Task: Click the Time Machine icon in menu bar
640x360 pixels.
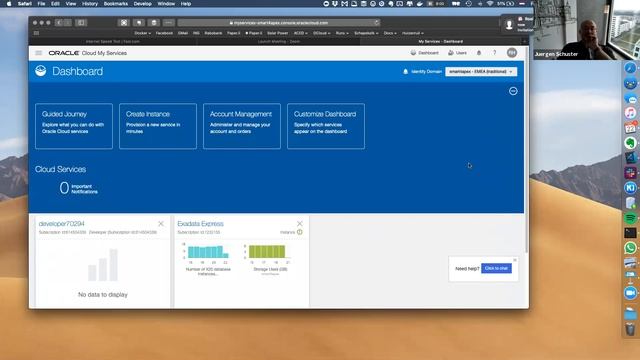Action: coord(469,4)
